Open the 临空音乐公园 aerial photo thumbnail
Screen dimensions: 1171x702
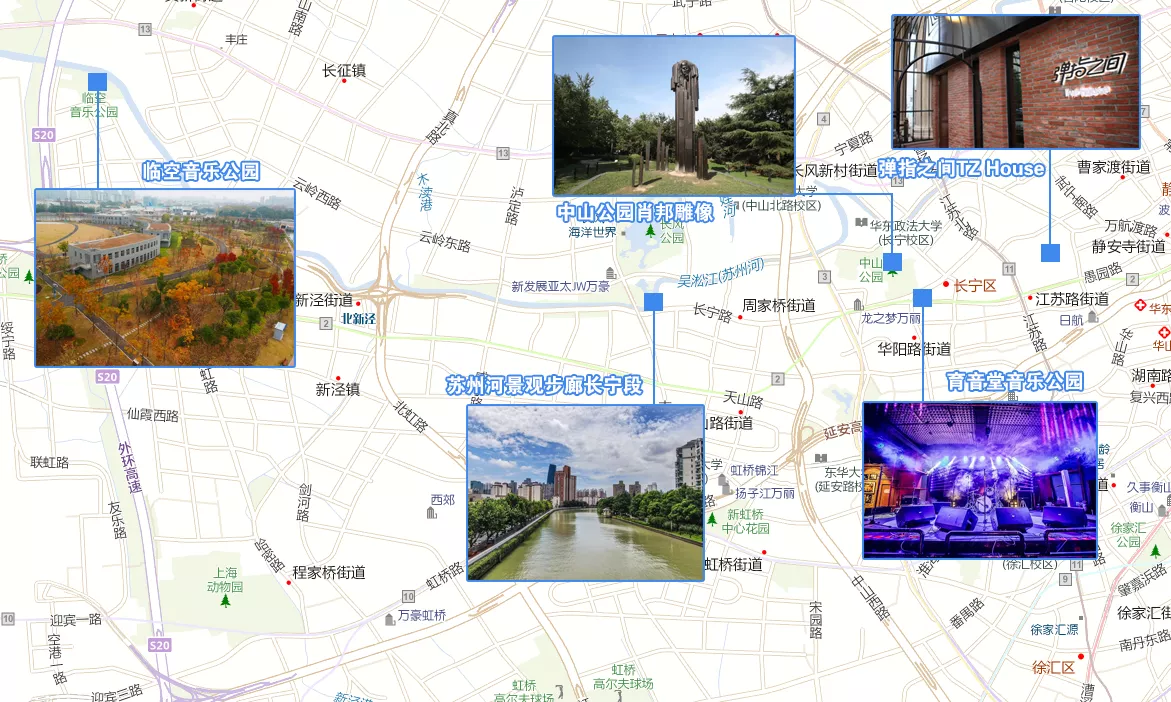(165, 277)
